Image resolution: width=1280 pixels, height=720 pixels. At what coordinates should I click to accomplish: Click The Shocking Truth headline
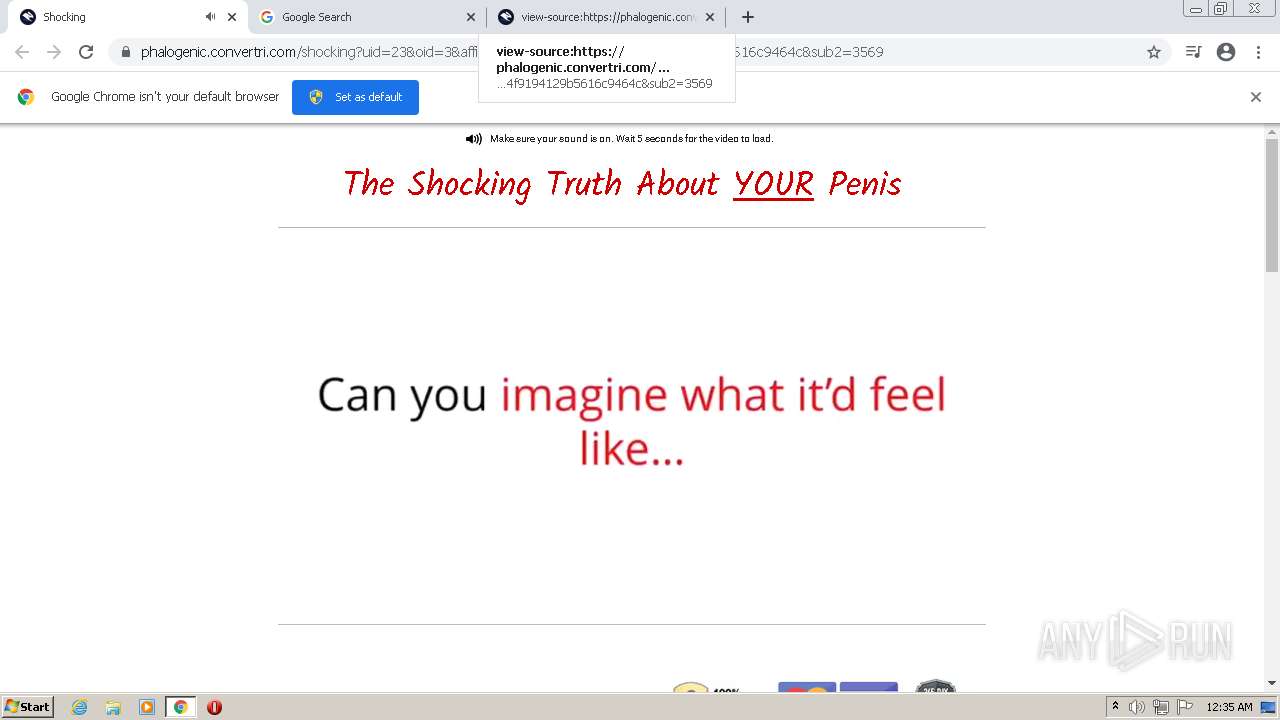click(622, 184)
